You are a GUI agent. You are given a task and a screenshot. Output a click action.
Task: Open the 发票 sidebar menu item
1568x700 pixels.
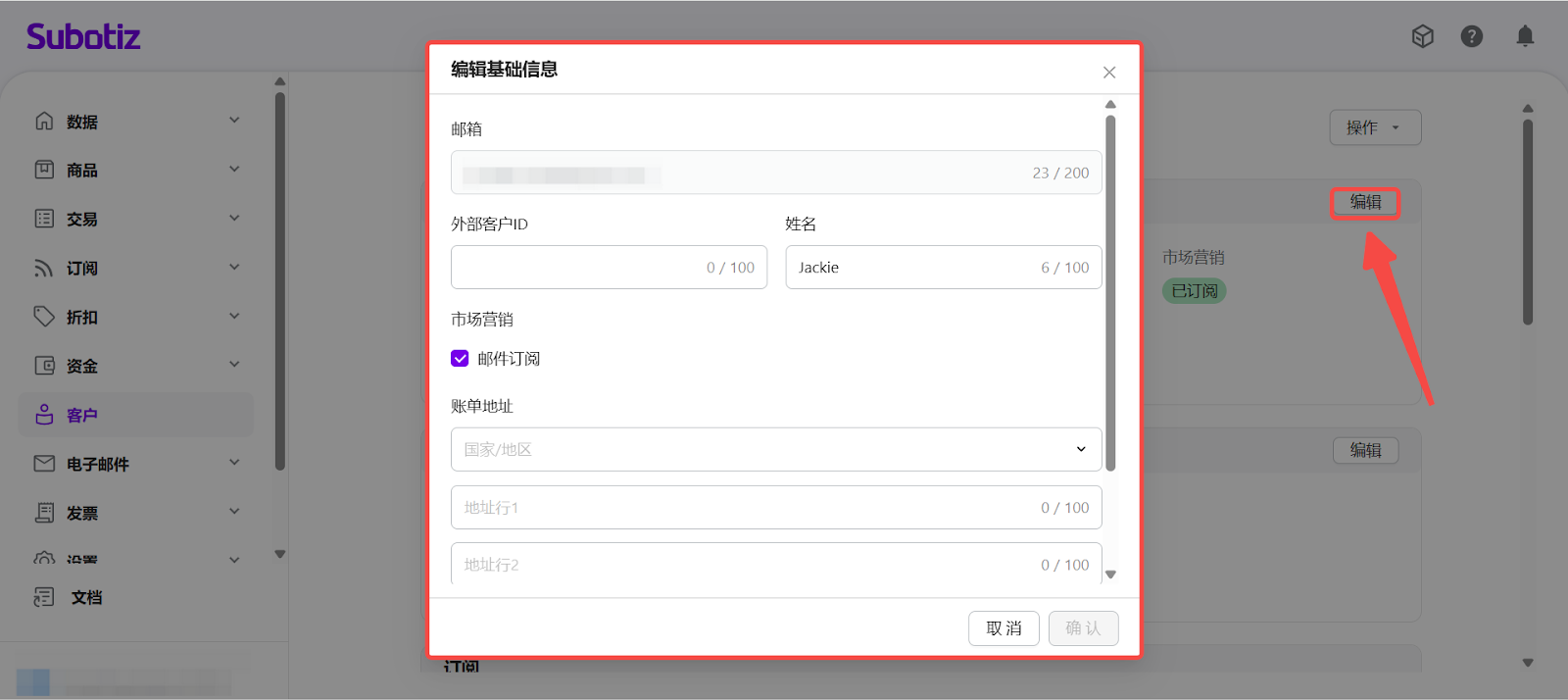coord(82,513)
